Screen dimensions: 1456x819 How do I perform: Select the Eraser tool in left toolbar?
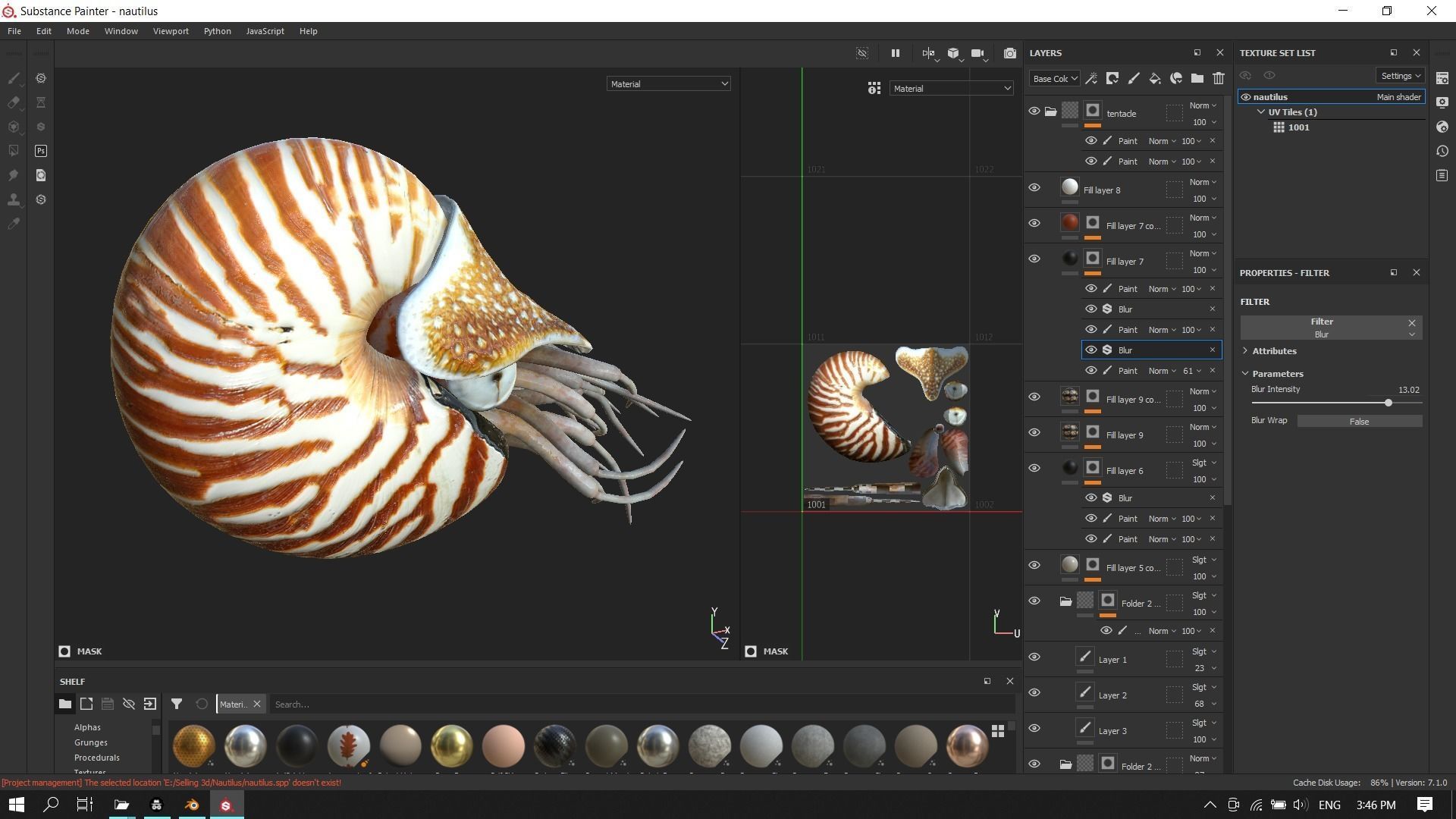pos(14,102)
